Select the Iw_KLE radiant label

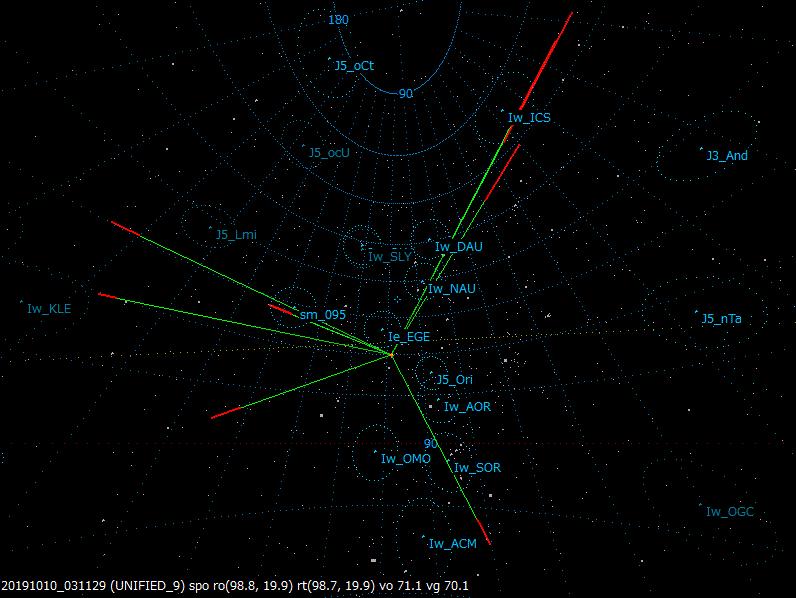49,309
